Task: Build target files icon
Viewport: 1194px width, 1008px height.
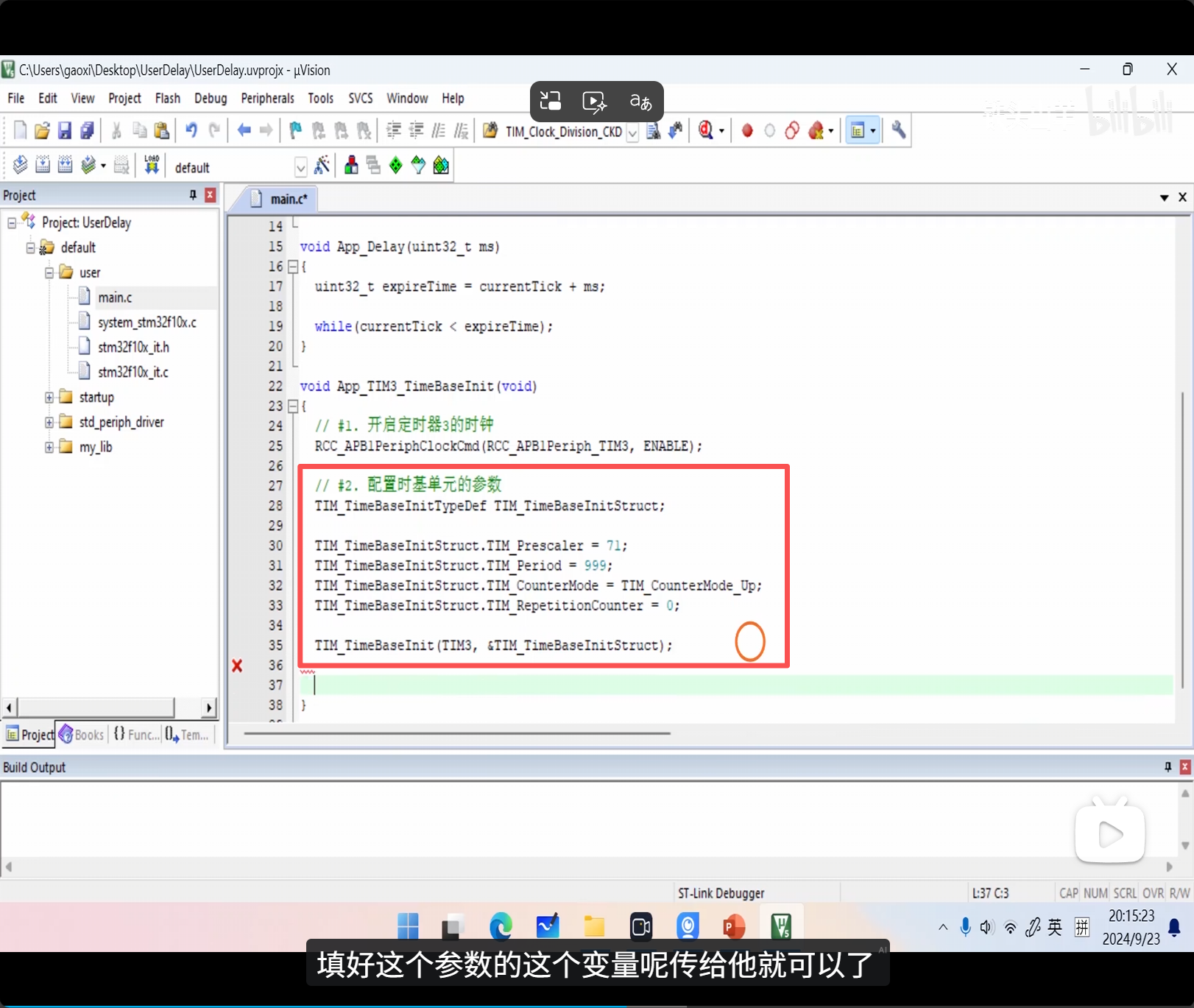Action: 43,165
